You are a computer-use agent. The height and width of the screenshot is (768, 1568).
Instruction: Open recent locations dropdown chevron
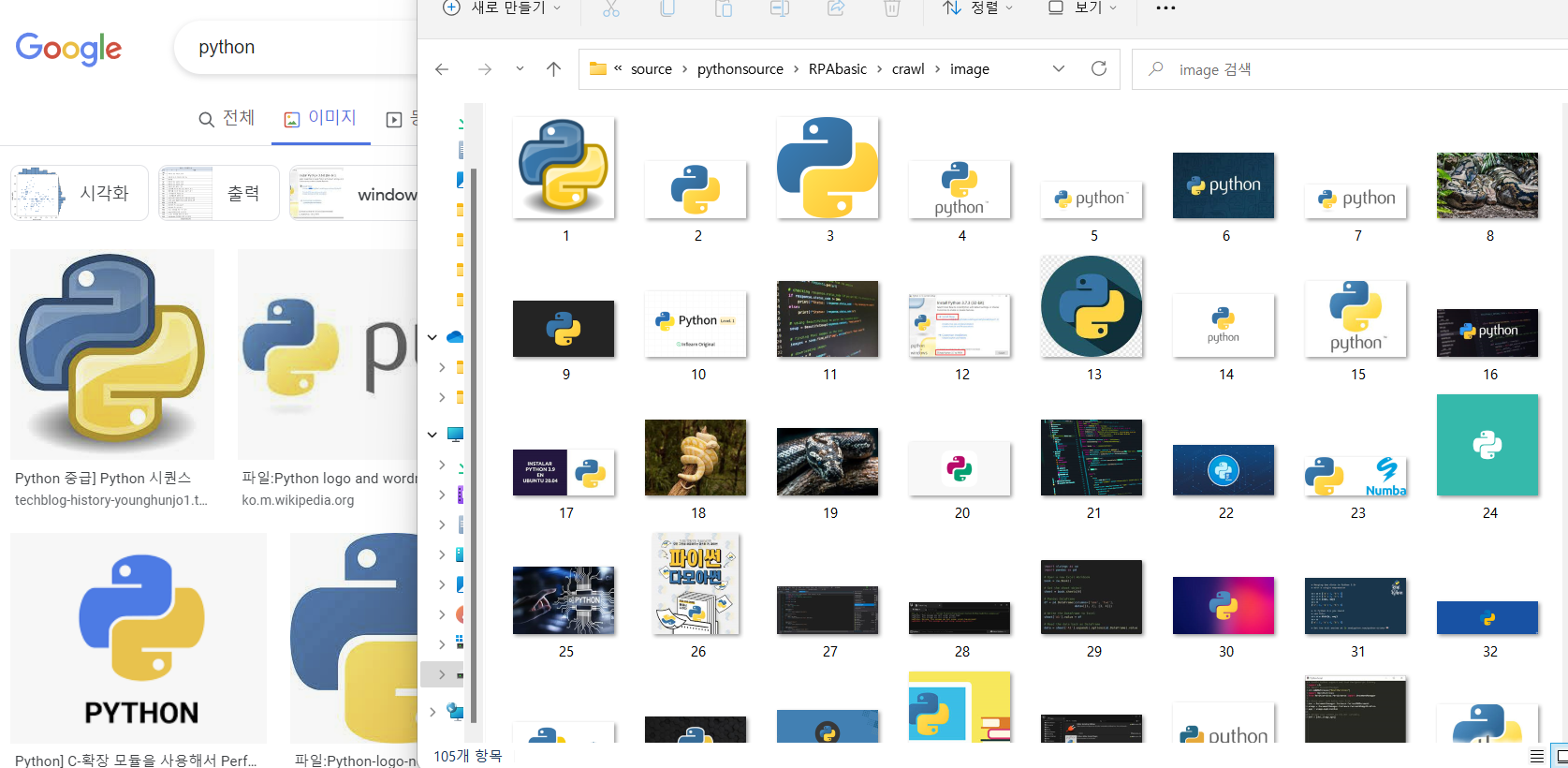(520, 69)
